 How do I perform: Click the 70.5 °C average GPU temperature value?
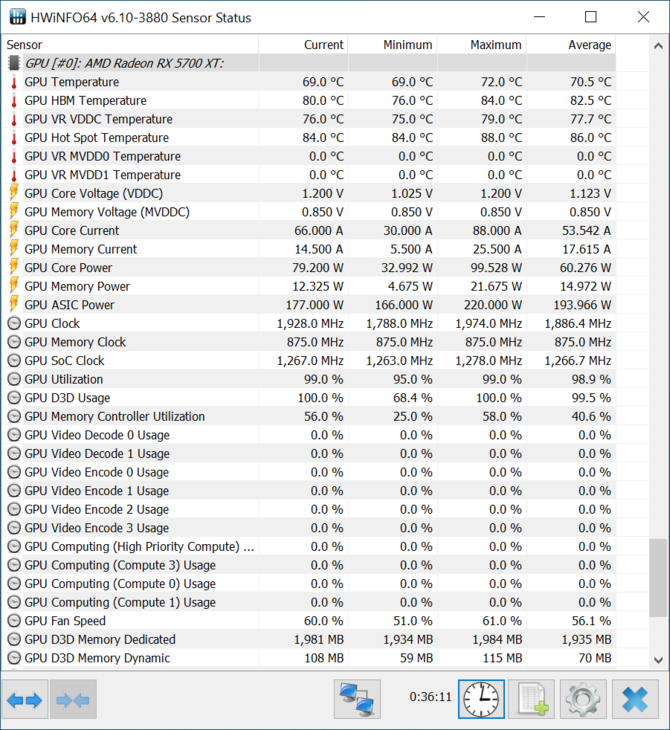[x=590, y=82]
